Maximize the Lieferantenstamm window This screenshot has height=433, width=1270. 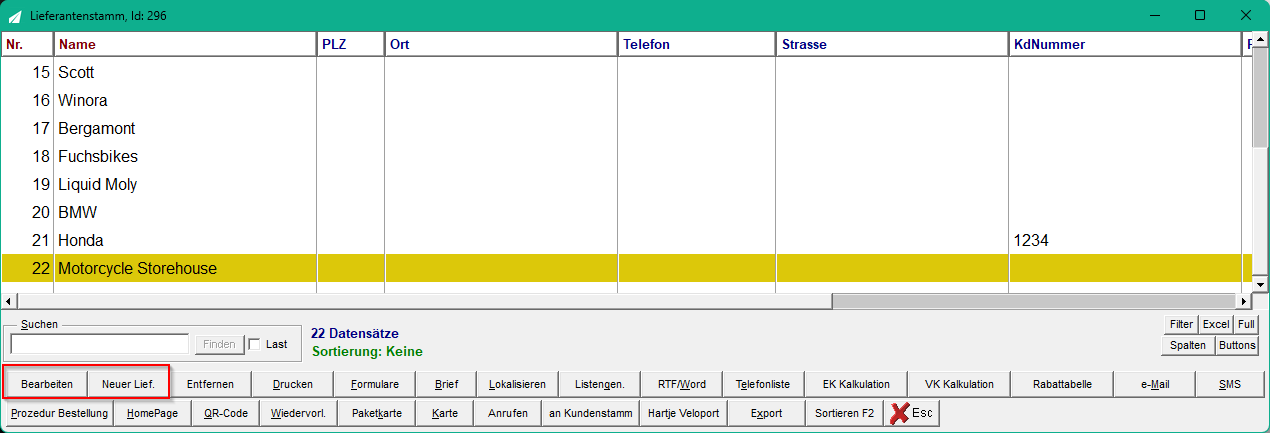click(x=1200, y=16)
